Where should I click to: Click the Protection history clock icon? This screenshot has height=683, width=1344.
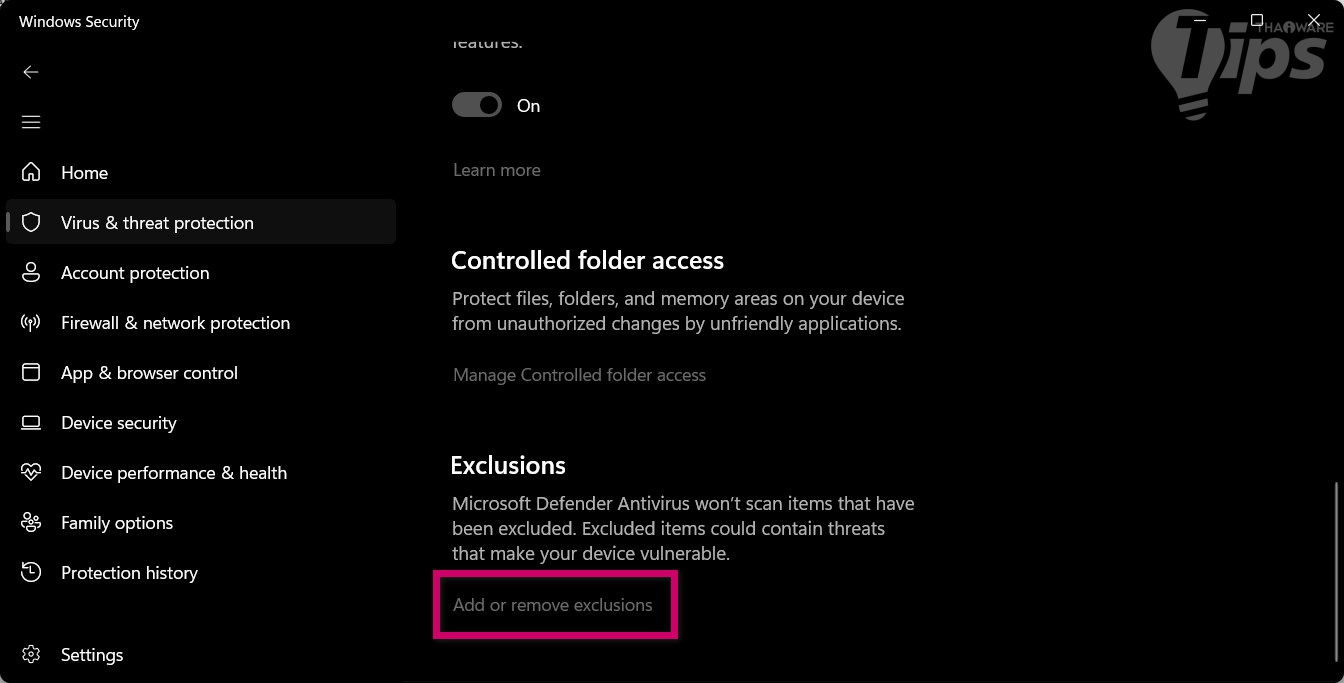31,572
